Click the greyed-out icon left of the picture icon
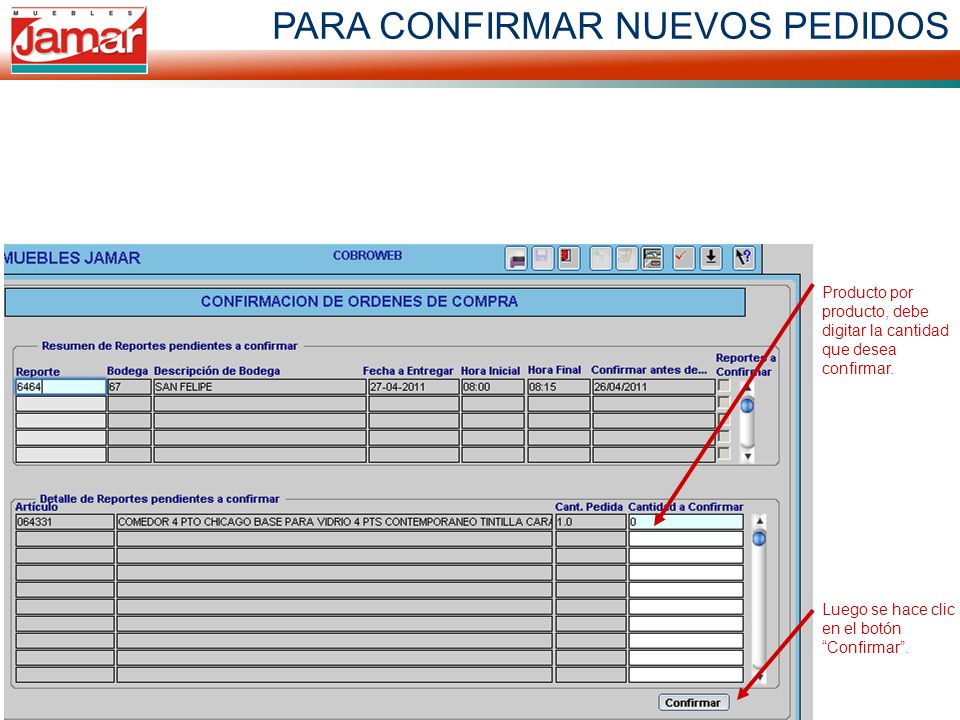Viewport: 960px width, 720px height. coord(626,258)
